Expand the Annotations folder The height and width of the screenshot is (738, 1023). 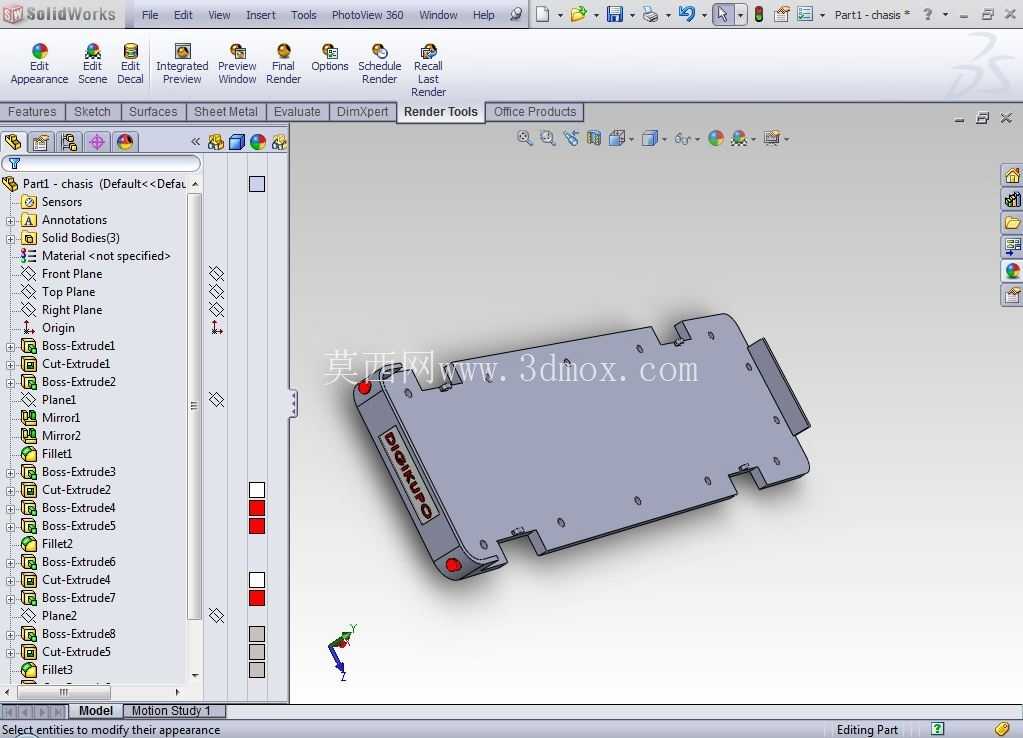coord(10,221)
